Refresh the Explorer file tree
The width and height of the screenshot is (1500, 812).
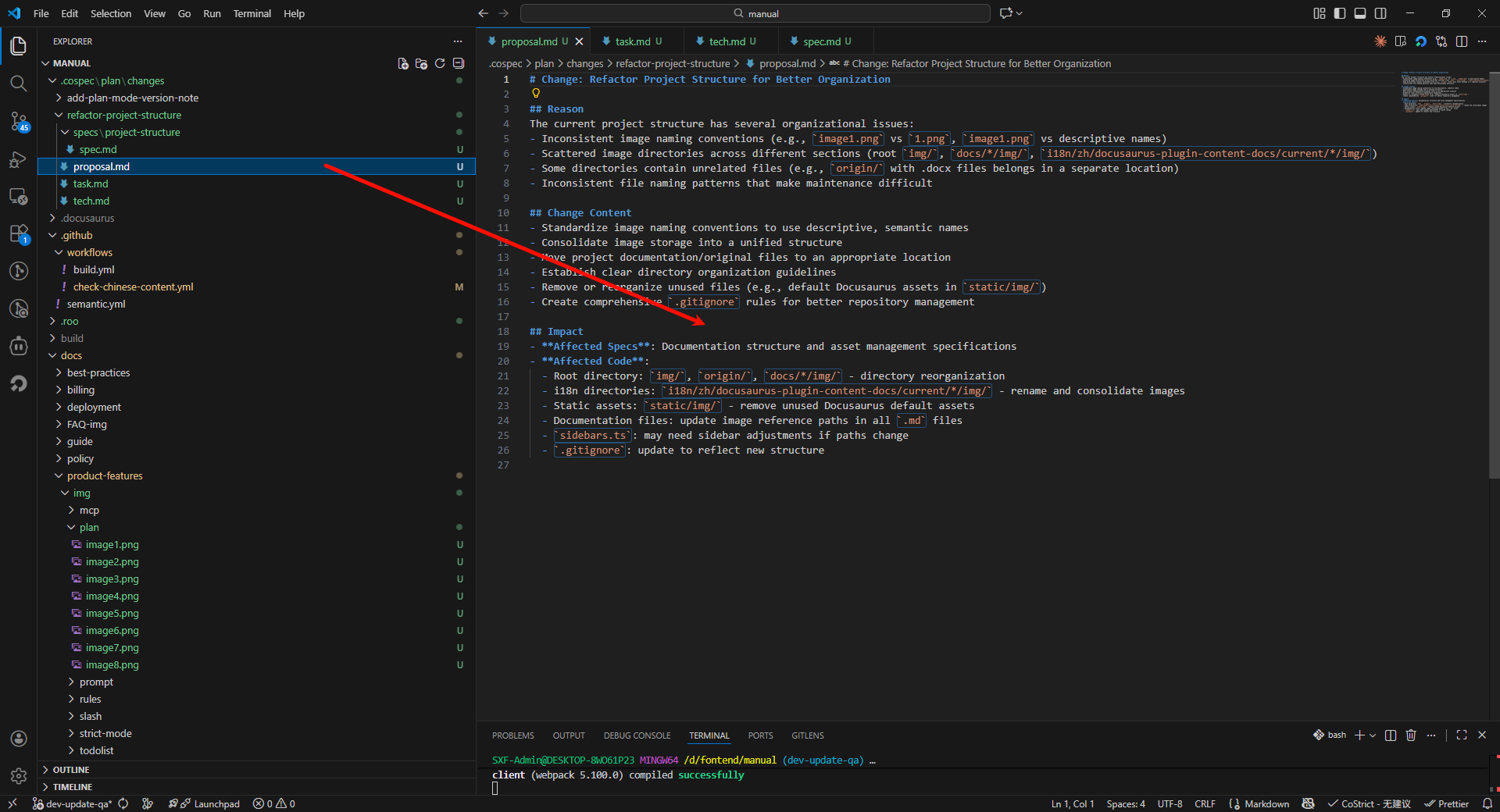(440, 63)
